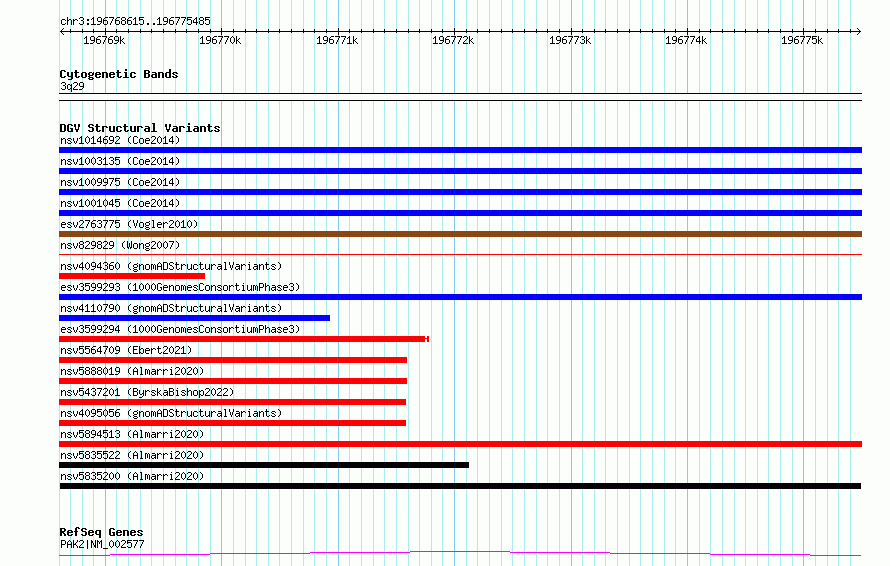Open the nsv5564709 (Ebert2021) label
Image resolution: width=890 pixels, height=566 pixels.
point(126,350)
